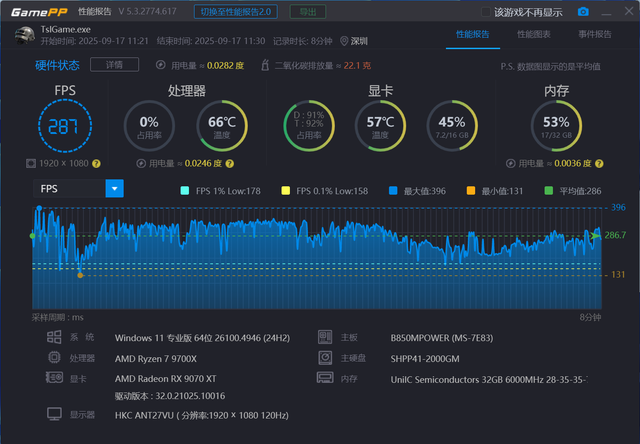This screenshot has width=640, height=444.
Task: Click the motherboard icon
Action: (325, 337)
